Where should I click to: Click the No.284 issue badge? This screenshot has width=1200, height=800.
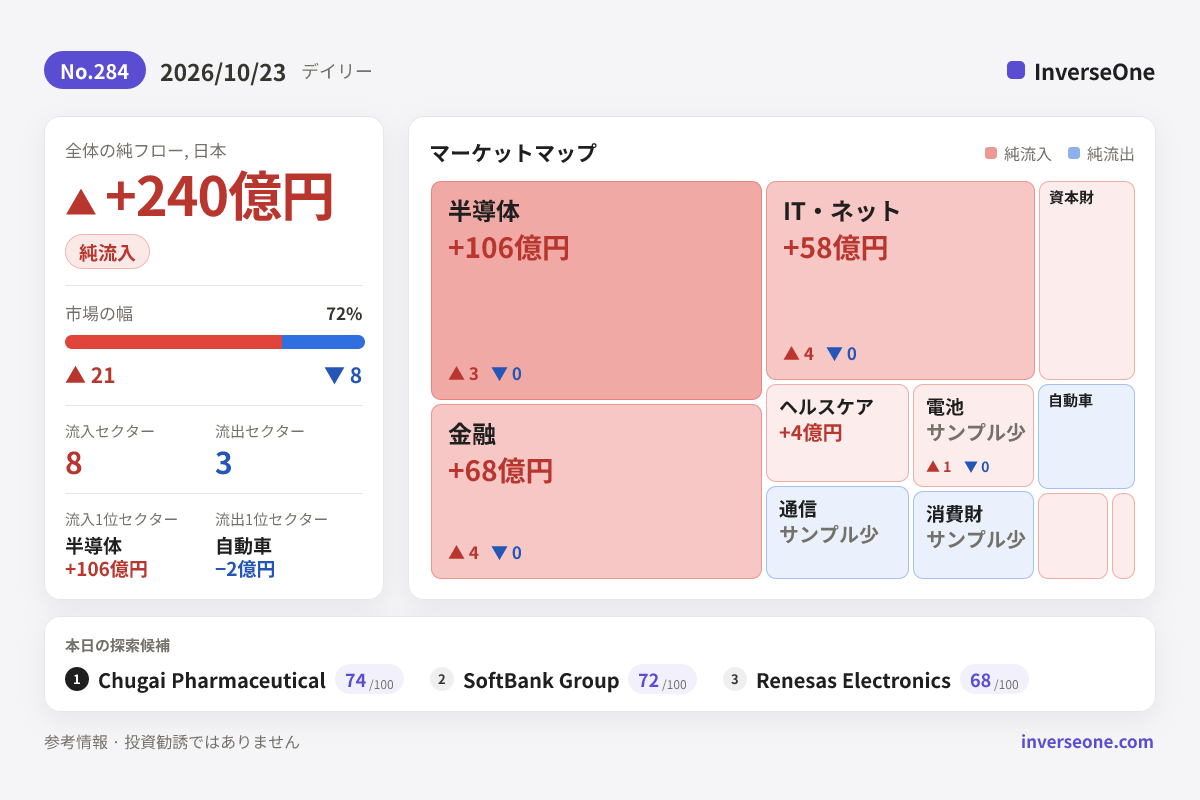tap(95, 71)
